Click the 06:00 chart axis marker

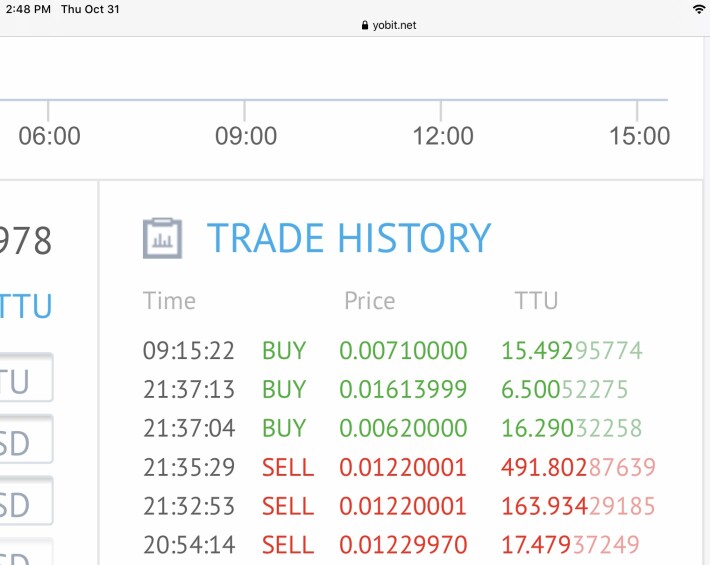click(x=49, y=136)
